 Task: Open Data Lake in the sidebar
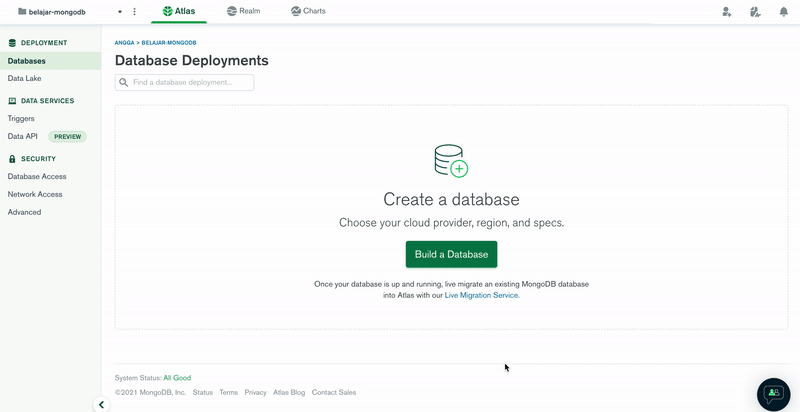click(24, 79)
